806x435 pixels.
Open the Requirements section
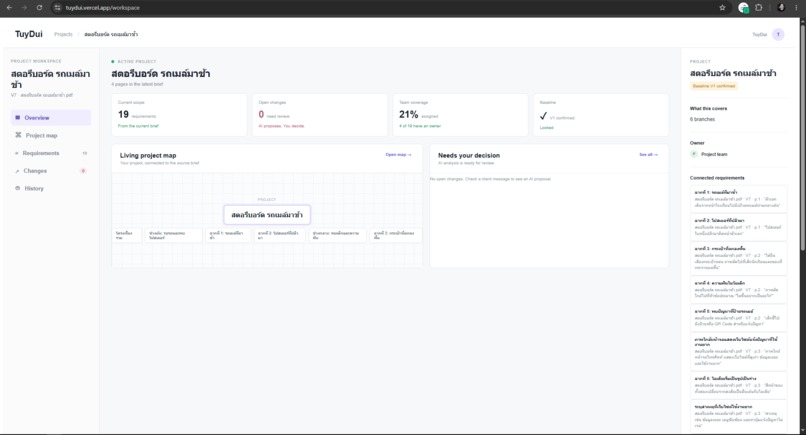(51, 153)
